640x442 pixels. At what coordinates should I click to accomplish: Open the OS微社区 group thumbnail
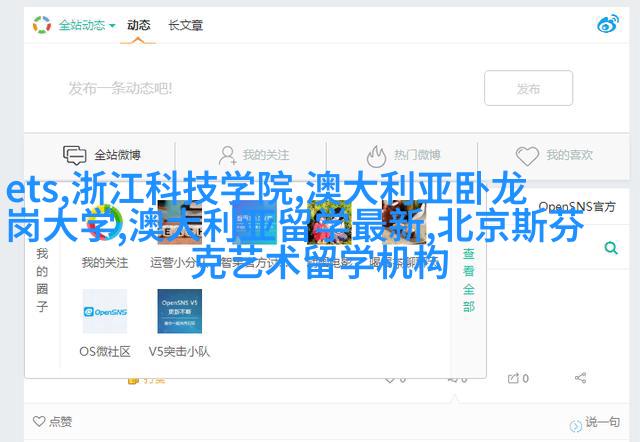[105, 311]
